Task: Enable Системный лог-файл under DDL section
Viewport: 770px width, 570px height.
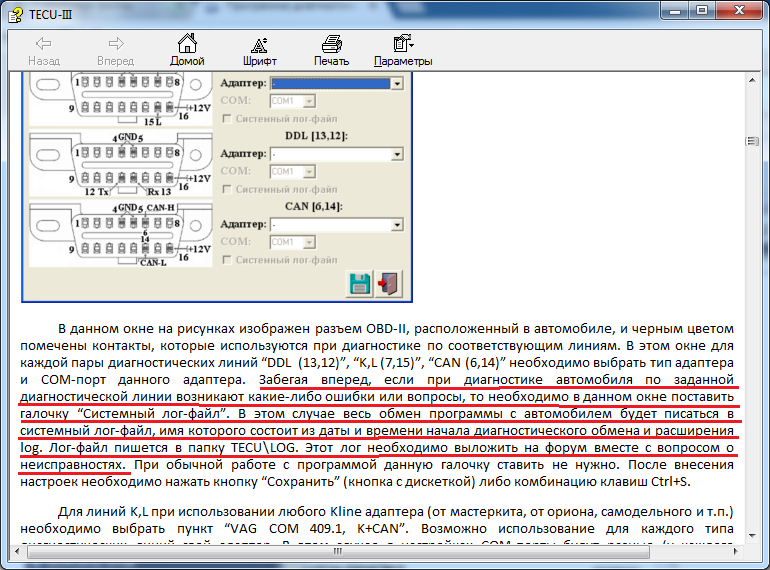Action: 227,189
